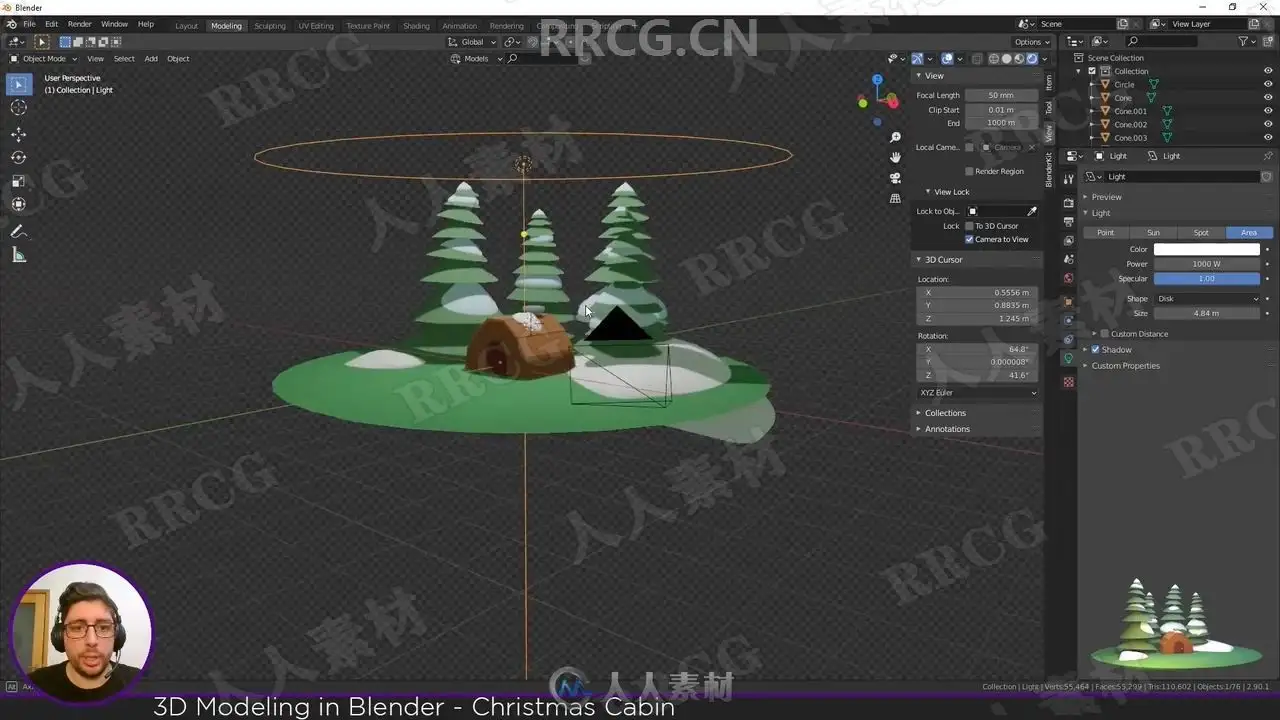Click the Focal Length field

coord(1001,96)
